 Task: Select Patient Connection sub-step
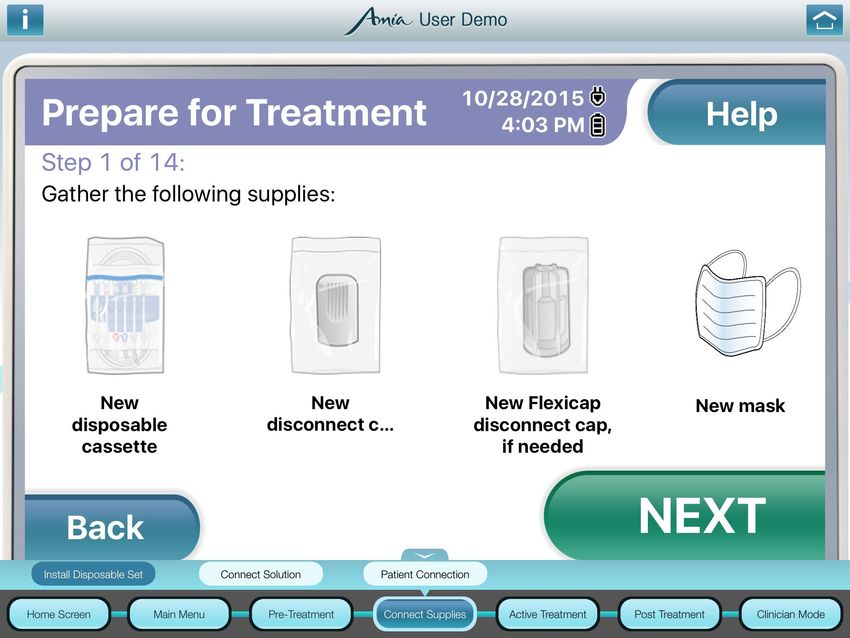pos(425,575)
